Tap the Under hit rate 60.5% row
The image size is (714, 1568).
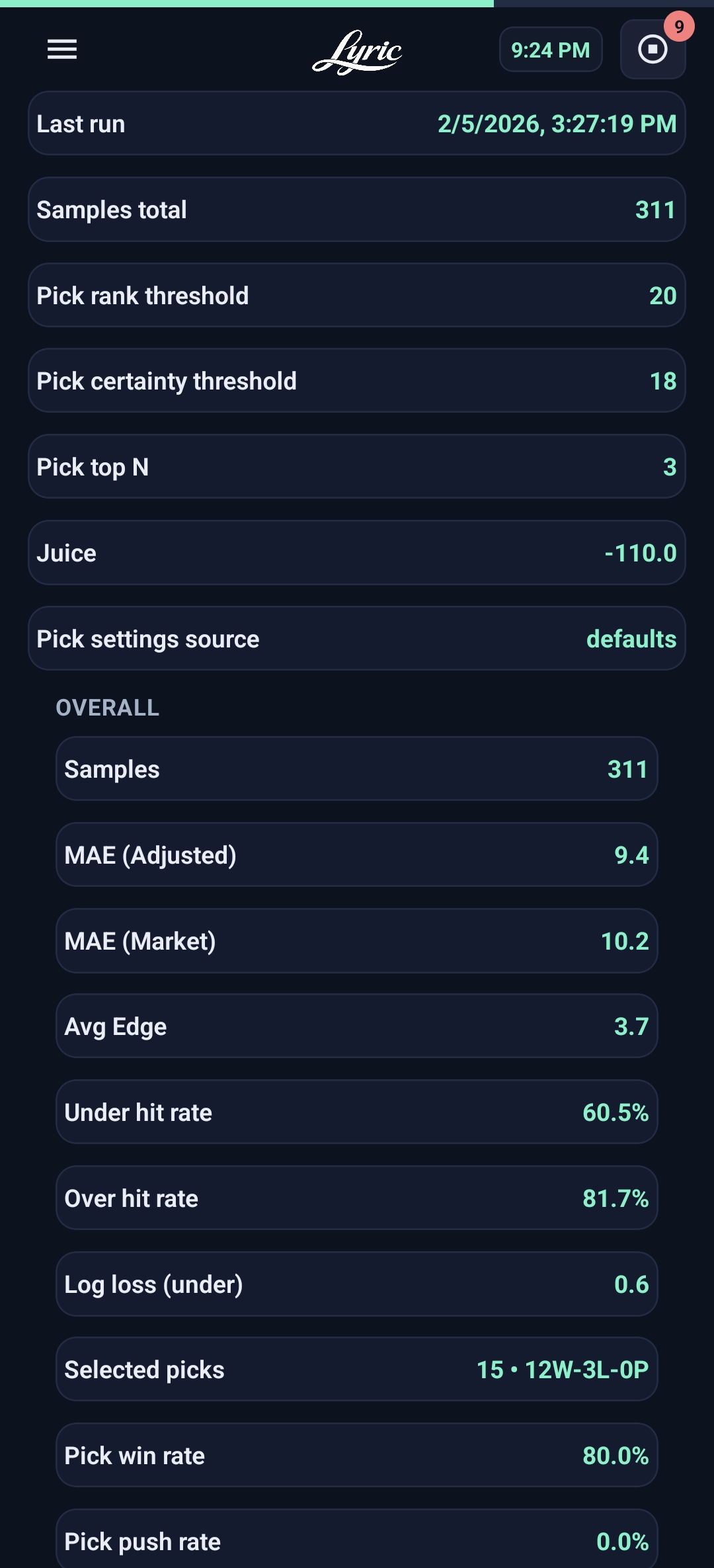(x=357, y=1112)
